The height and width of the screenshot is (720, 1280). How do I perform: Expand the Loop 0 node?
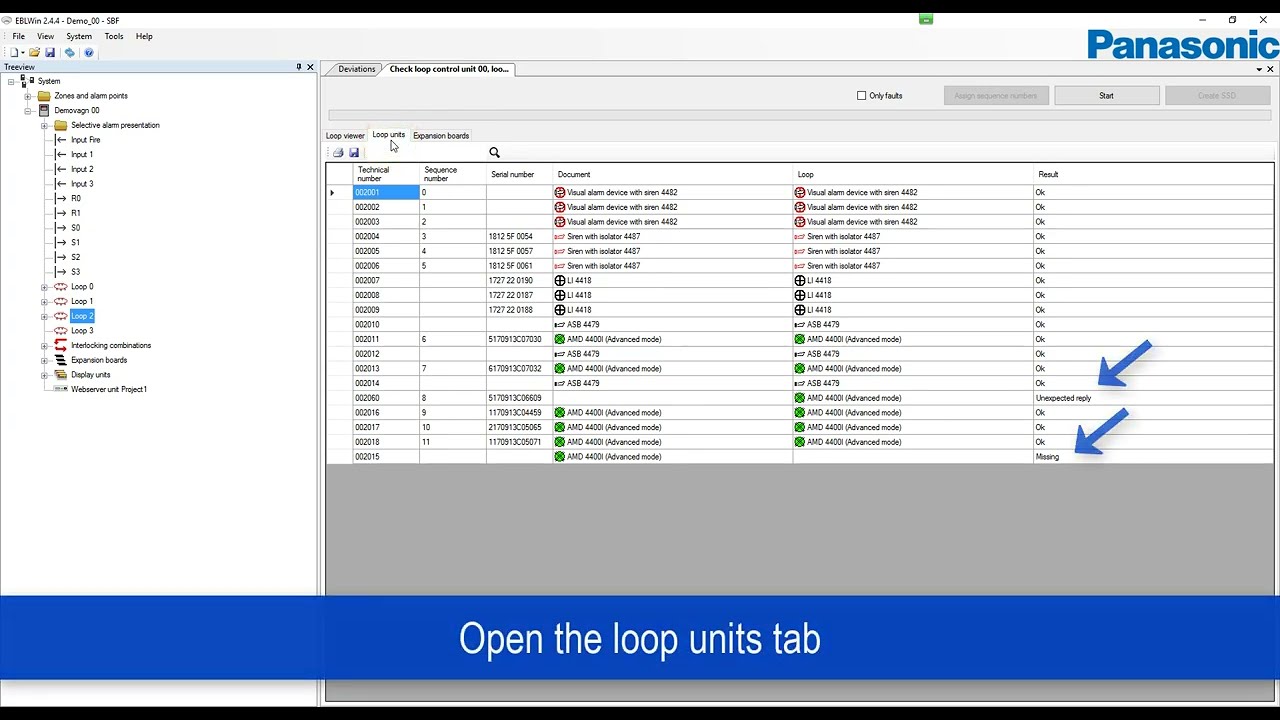tap(44, 287)
